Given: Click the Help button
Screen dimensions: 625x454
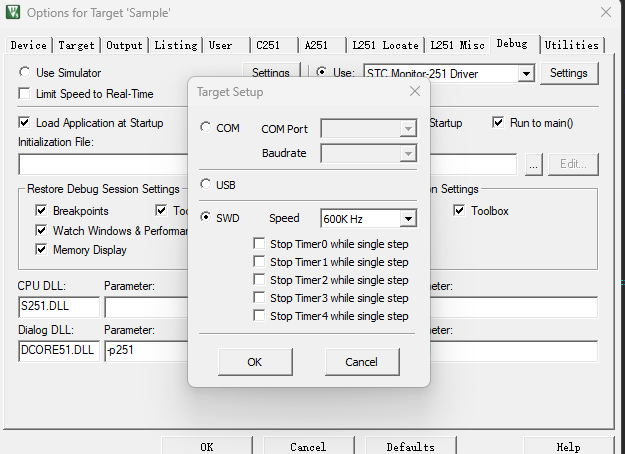Looking at the screenshot, I should coord(568,446).
